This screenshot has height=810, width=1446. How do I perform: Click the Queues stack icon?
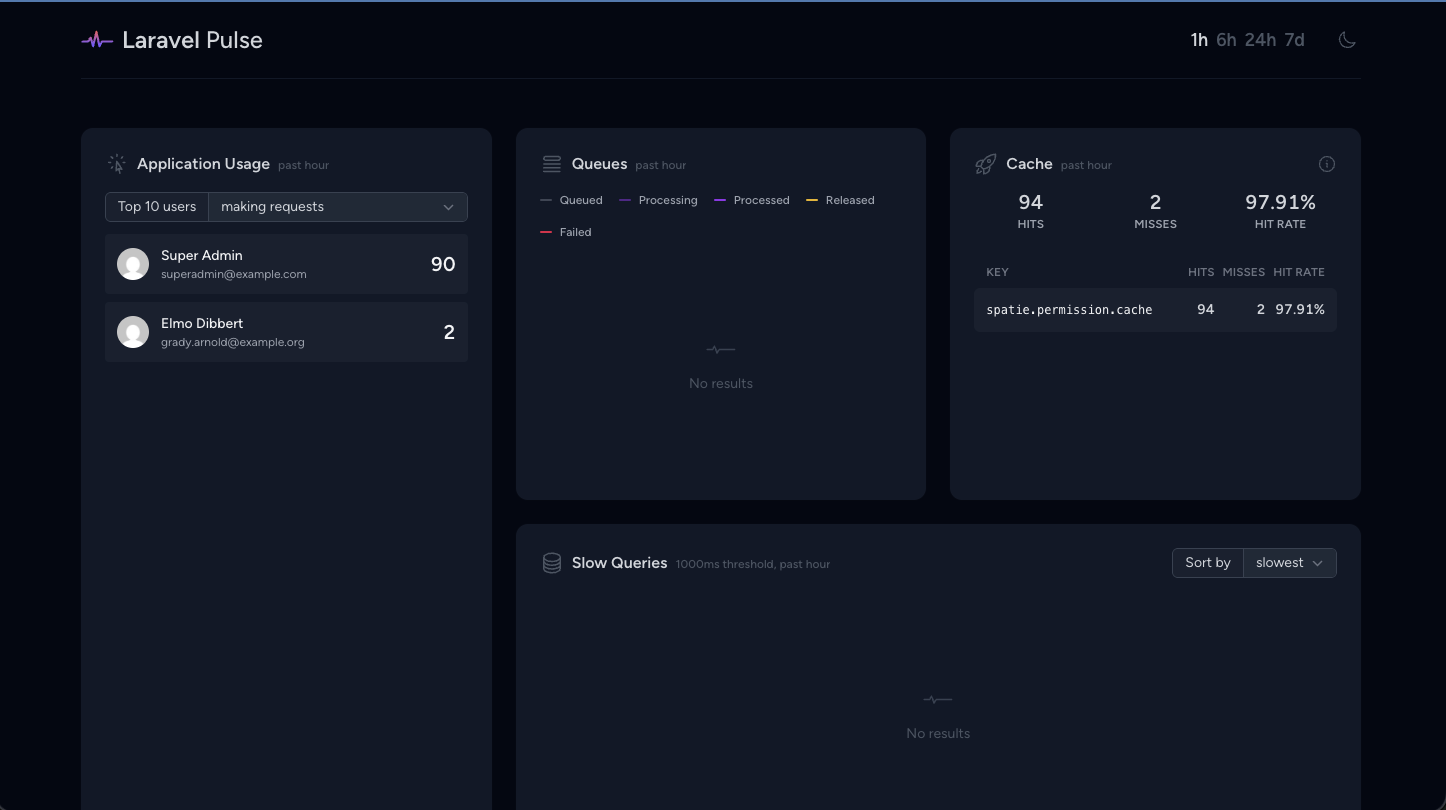pyautogui.click(x=551, y=164)
